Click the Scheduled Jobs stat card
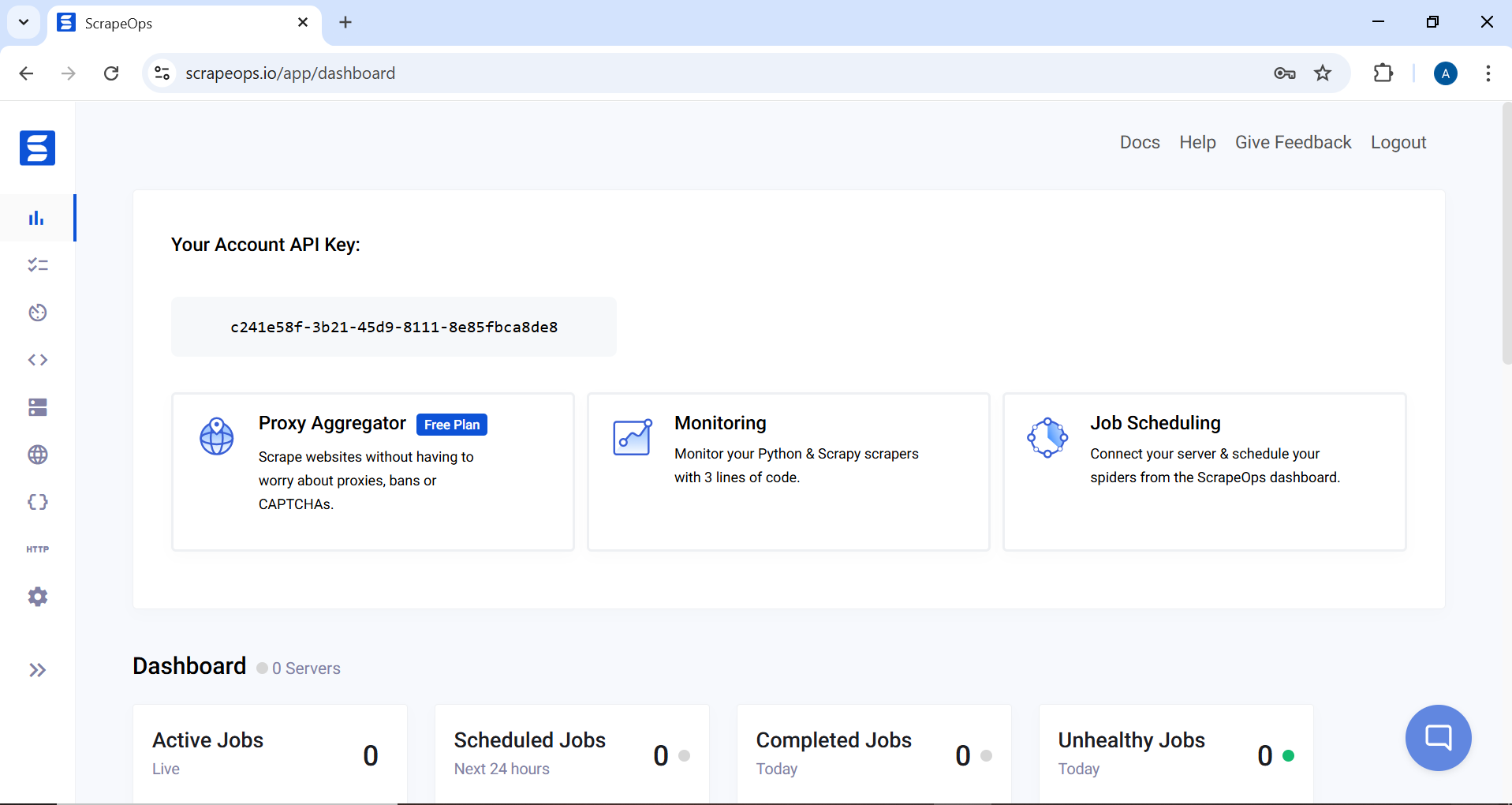The image size is (1512, 805). (x=572, y=754)
